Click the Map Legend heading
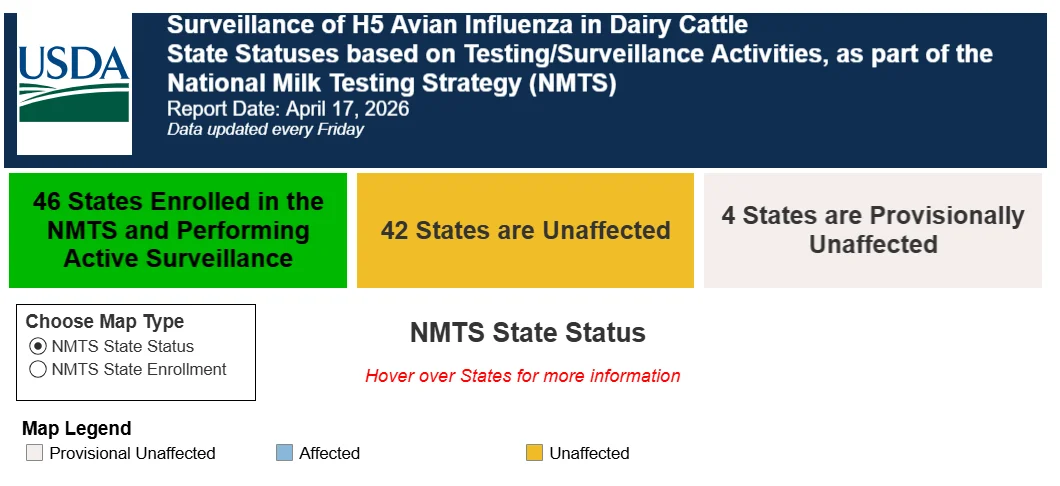 click(76, 429)
